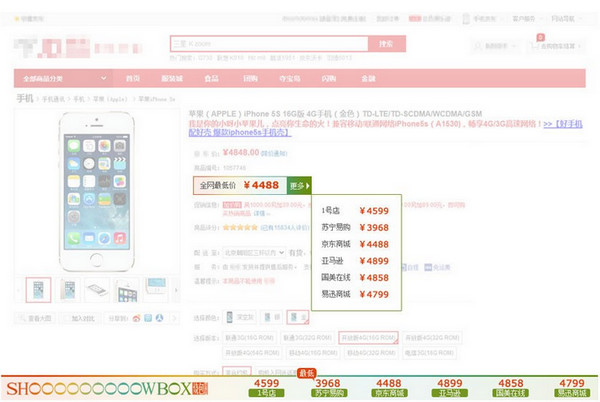Viewport: 600px width, 402px height.
Task: Click the 加入对比 compare button
Action: [80, 318]
